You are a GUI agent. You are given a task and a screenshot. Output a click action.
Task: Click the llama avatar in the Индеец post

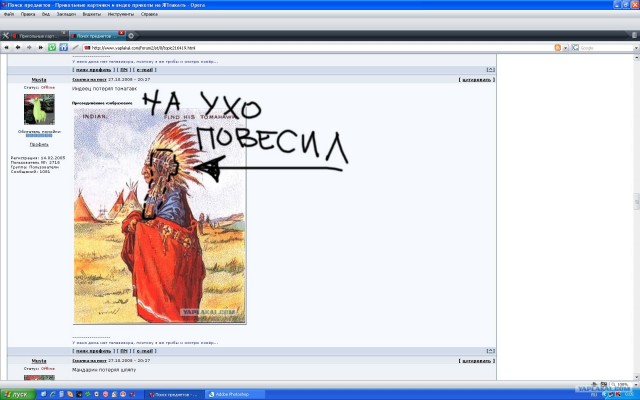[39, 109]
